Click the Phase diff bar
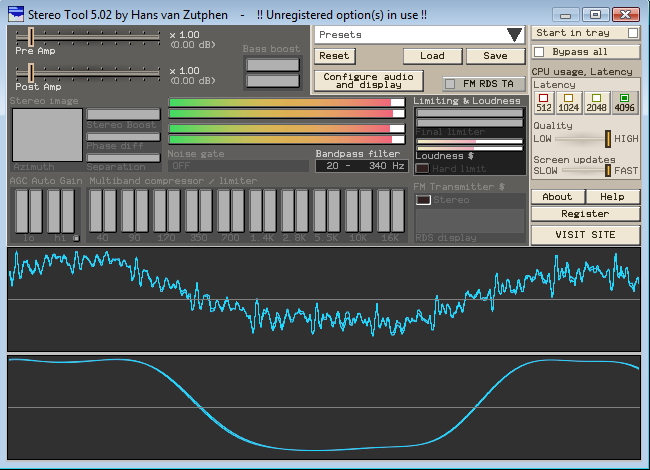Screen dimensions: 650x470 [123, 137]
